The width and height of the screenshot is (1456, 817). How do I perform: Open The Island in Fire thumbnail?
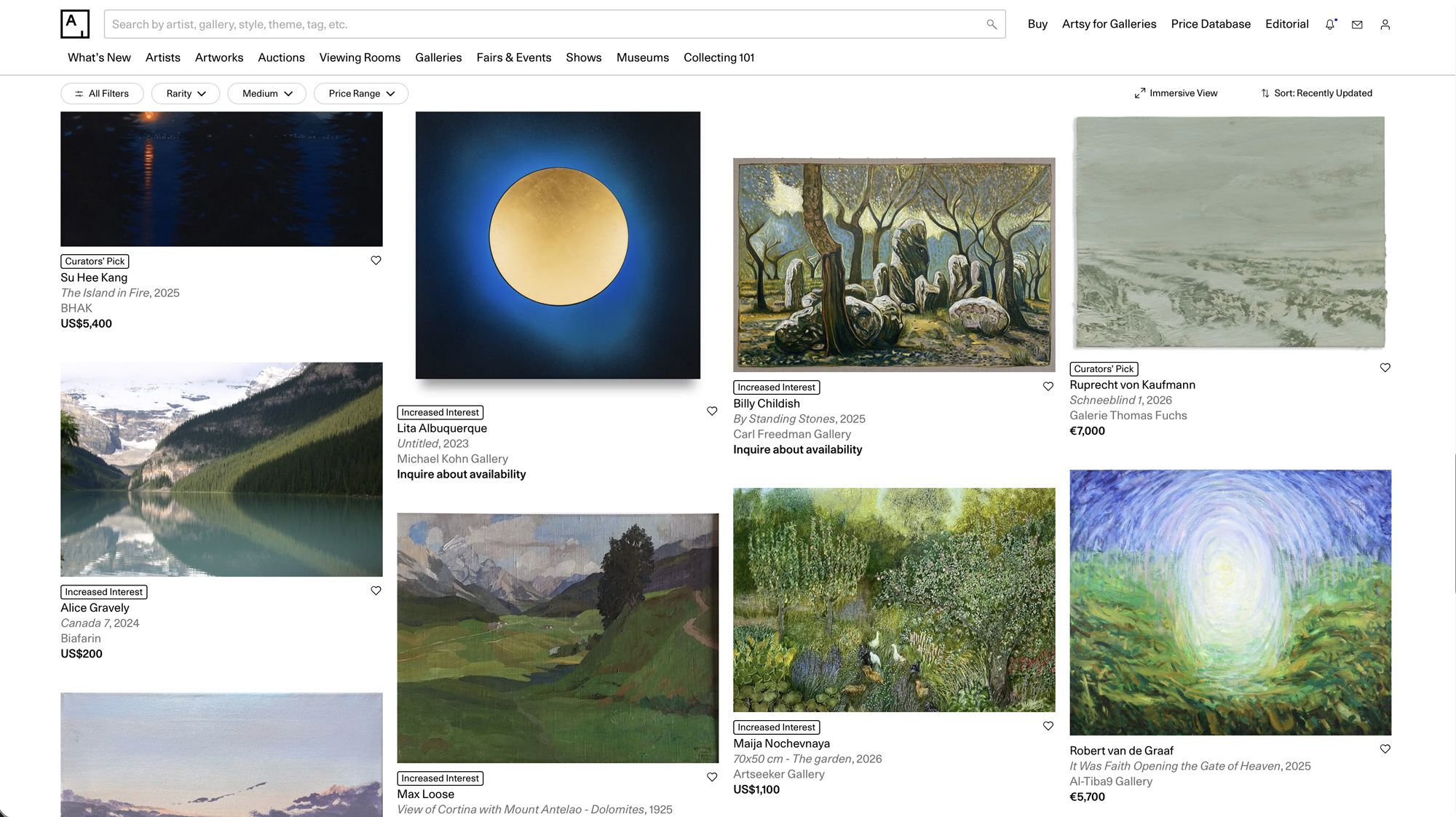[x=221, y=179]
